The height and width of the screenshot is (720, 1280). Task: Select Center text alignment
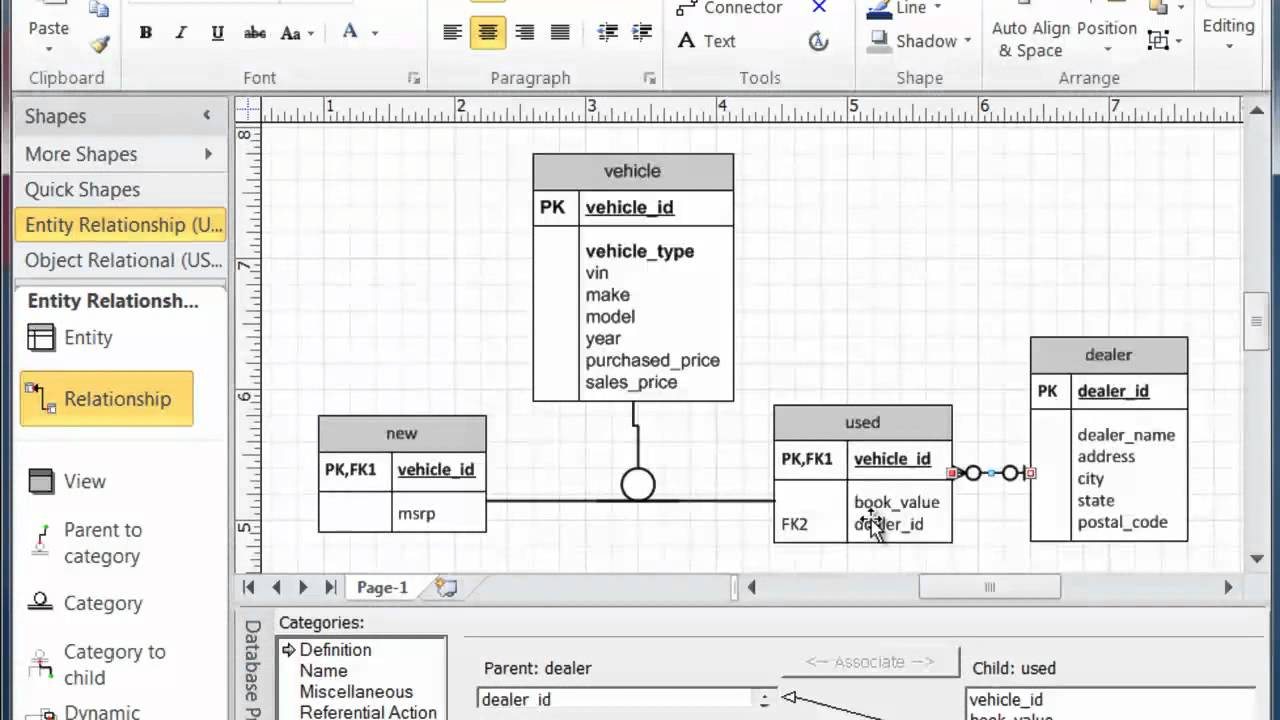point(488,33)
